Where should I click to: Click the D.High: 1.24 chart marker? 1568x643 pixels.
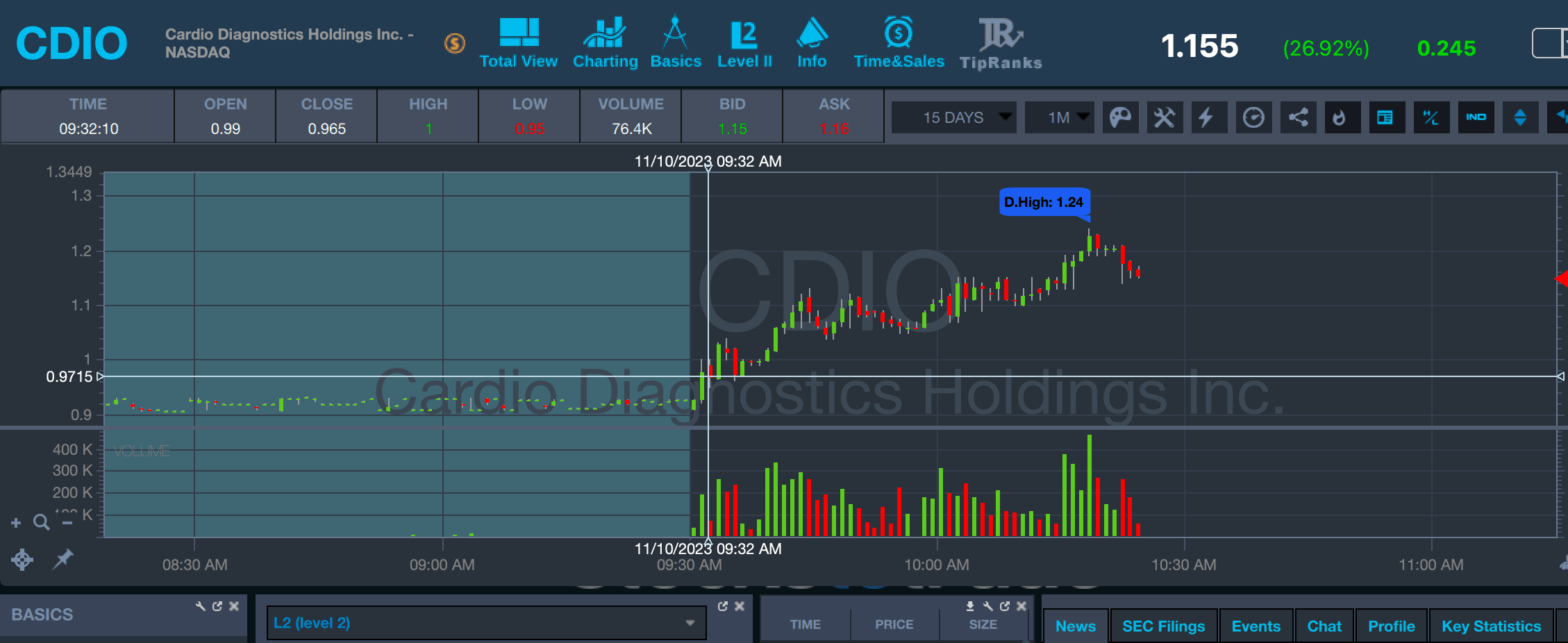[1044, 202]
